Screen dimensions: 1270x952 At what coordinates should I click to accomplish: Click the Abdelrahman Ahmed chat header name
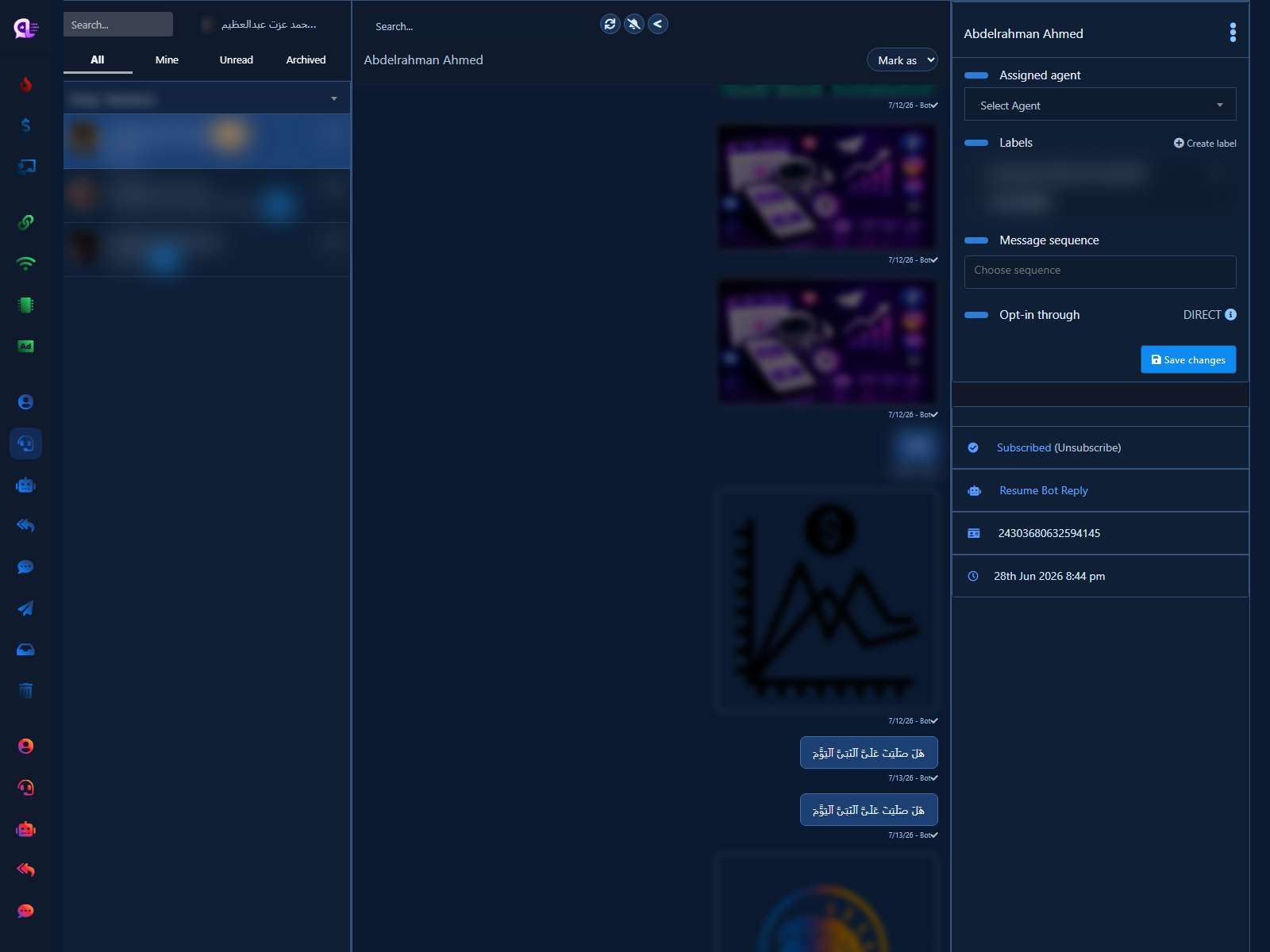click(423, 59)
